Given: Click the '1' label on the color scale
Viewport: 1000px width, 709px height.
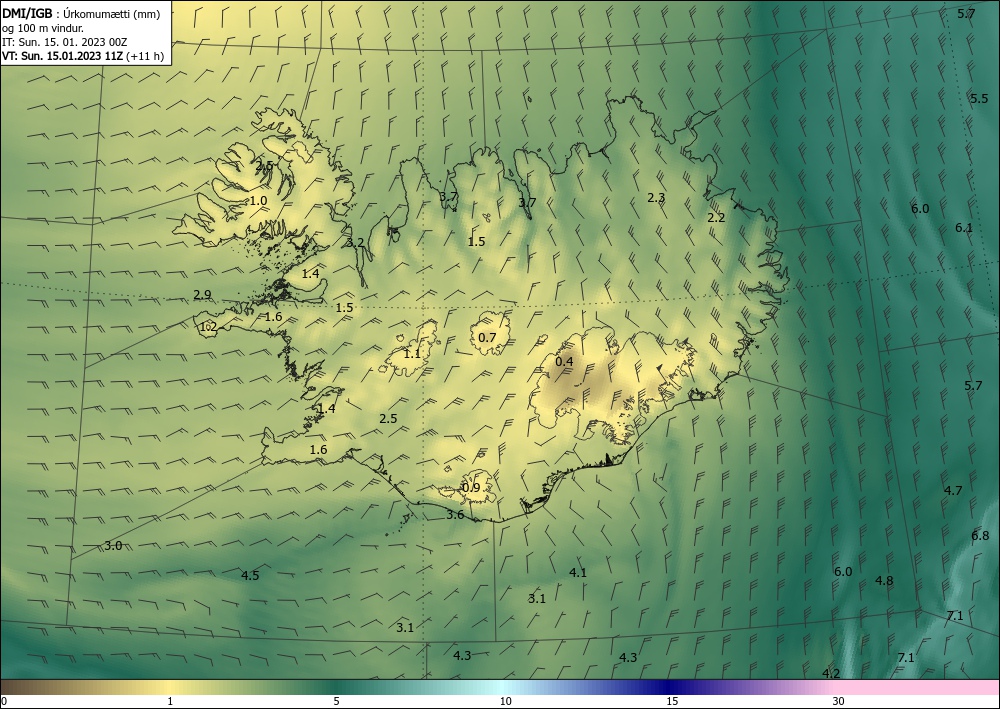Looking at the screenshot, I should [170, 701].
